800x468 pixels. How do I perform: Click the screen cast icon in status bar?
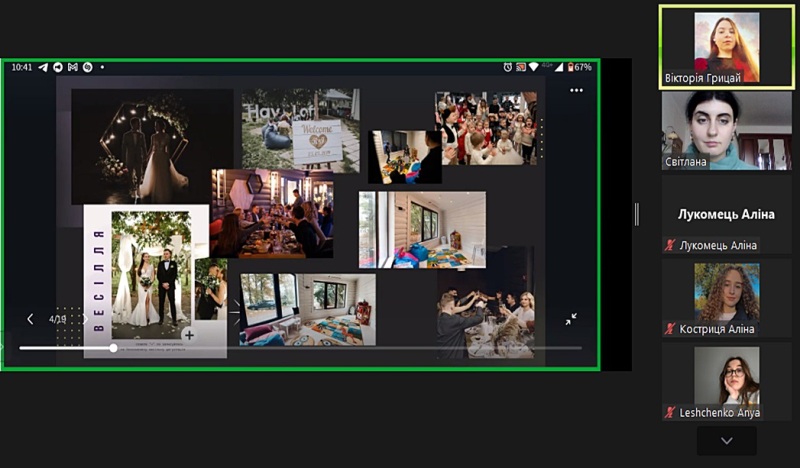(520, 67)
